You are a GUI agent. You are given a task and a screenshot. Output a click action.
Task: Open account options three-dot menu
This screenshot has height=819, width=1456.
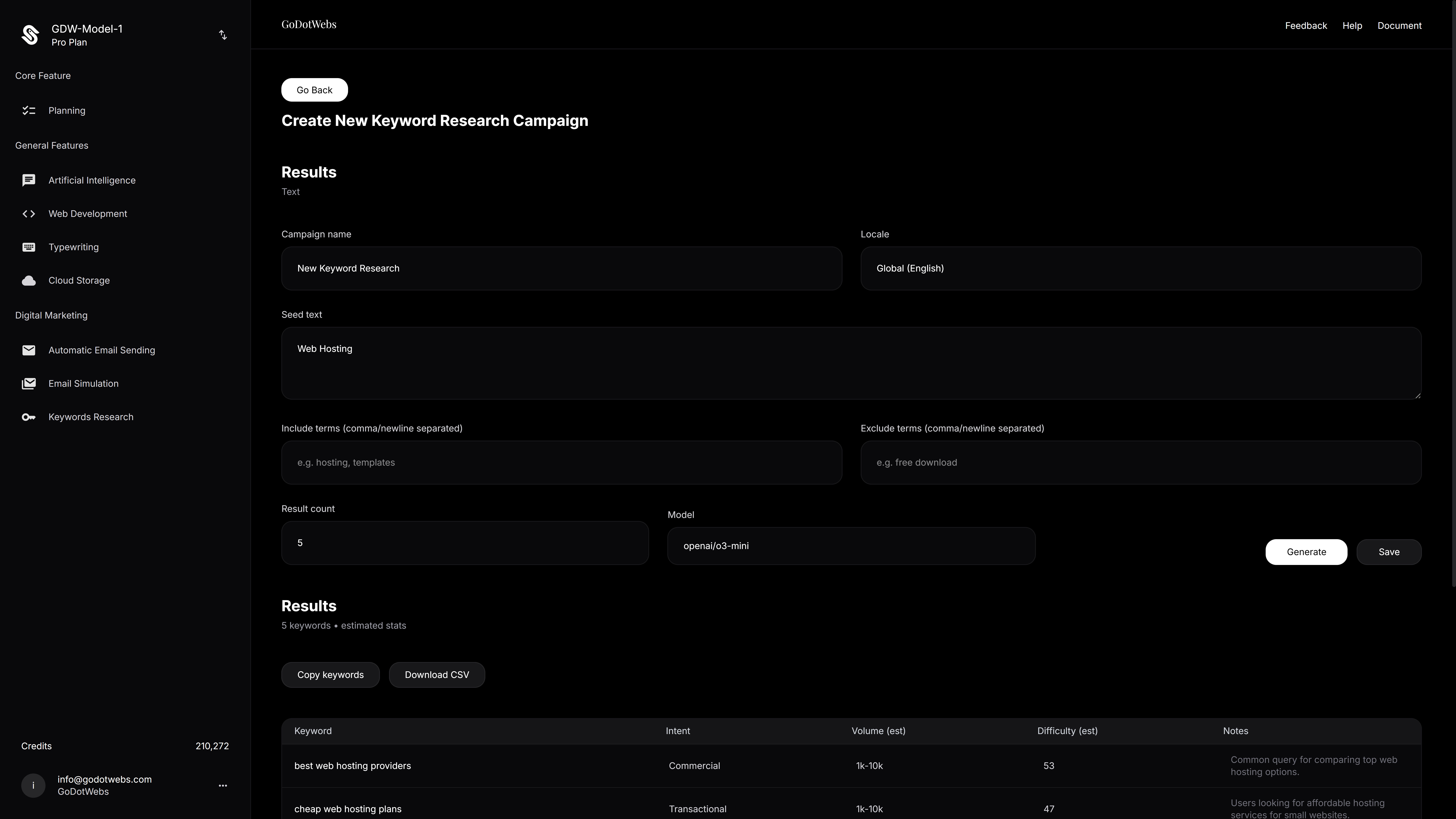click(223, 786)
